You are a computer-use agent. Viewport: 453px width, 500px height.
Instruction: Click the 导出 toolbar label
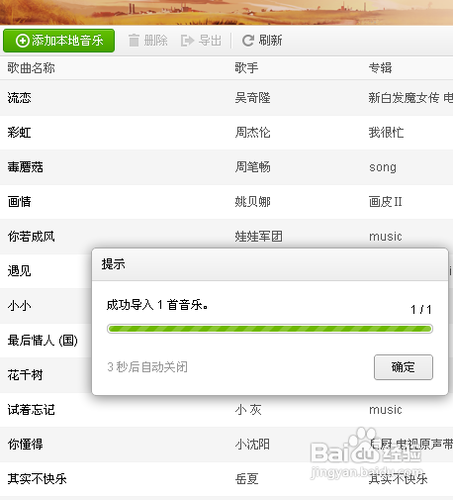point(210,41)
